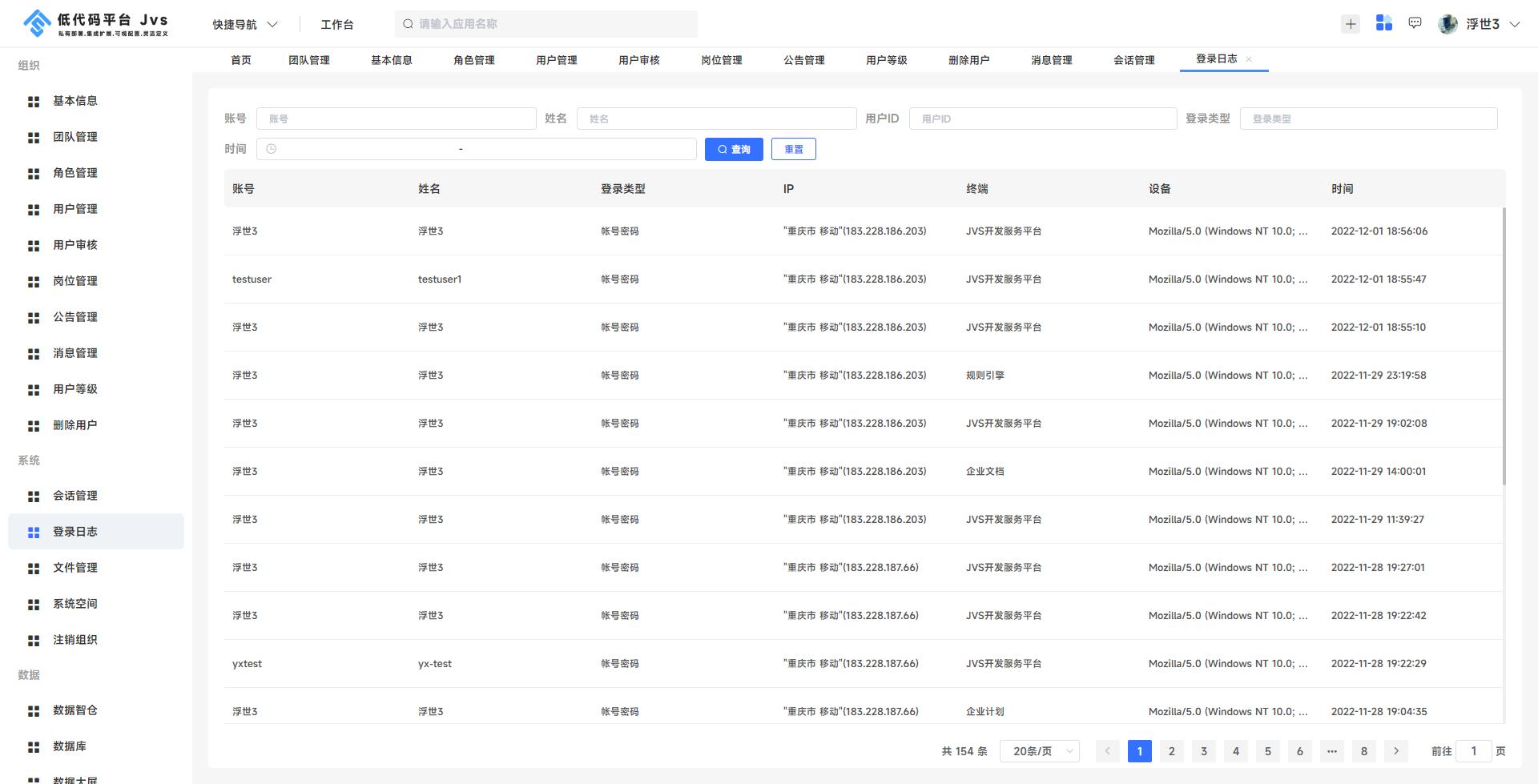
Task: Close the 登录日志 tab
Action: (1249, 59)
